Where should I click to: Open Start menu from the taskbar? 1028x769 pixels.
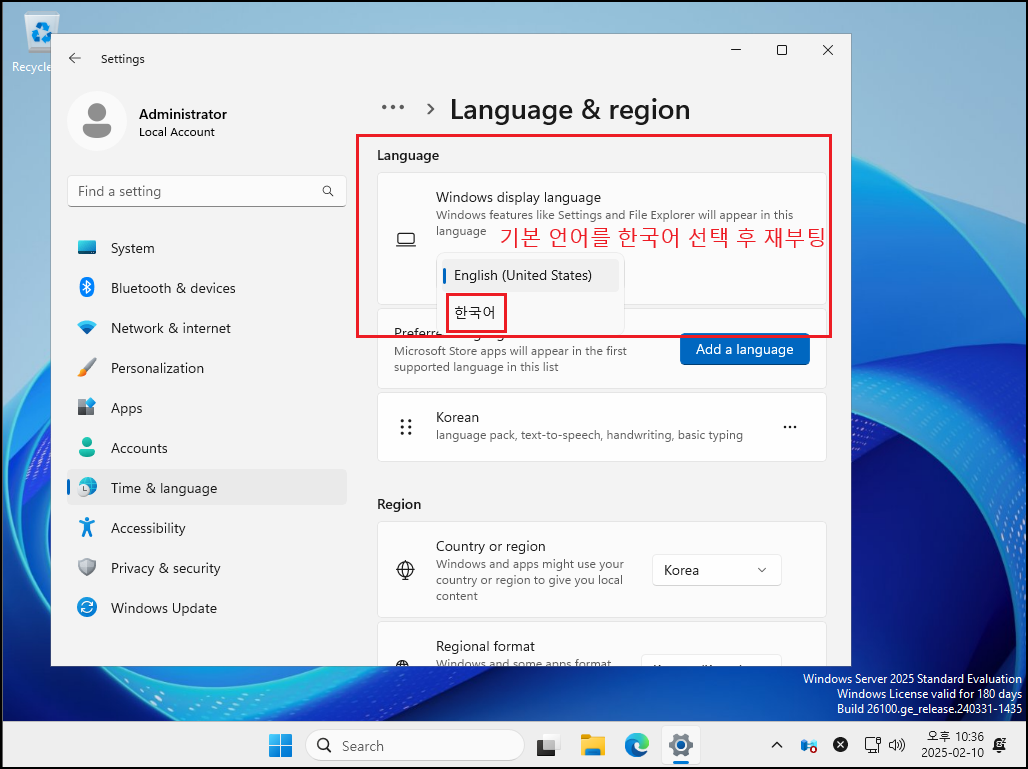coord(281,745)
